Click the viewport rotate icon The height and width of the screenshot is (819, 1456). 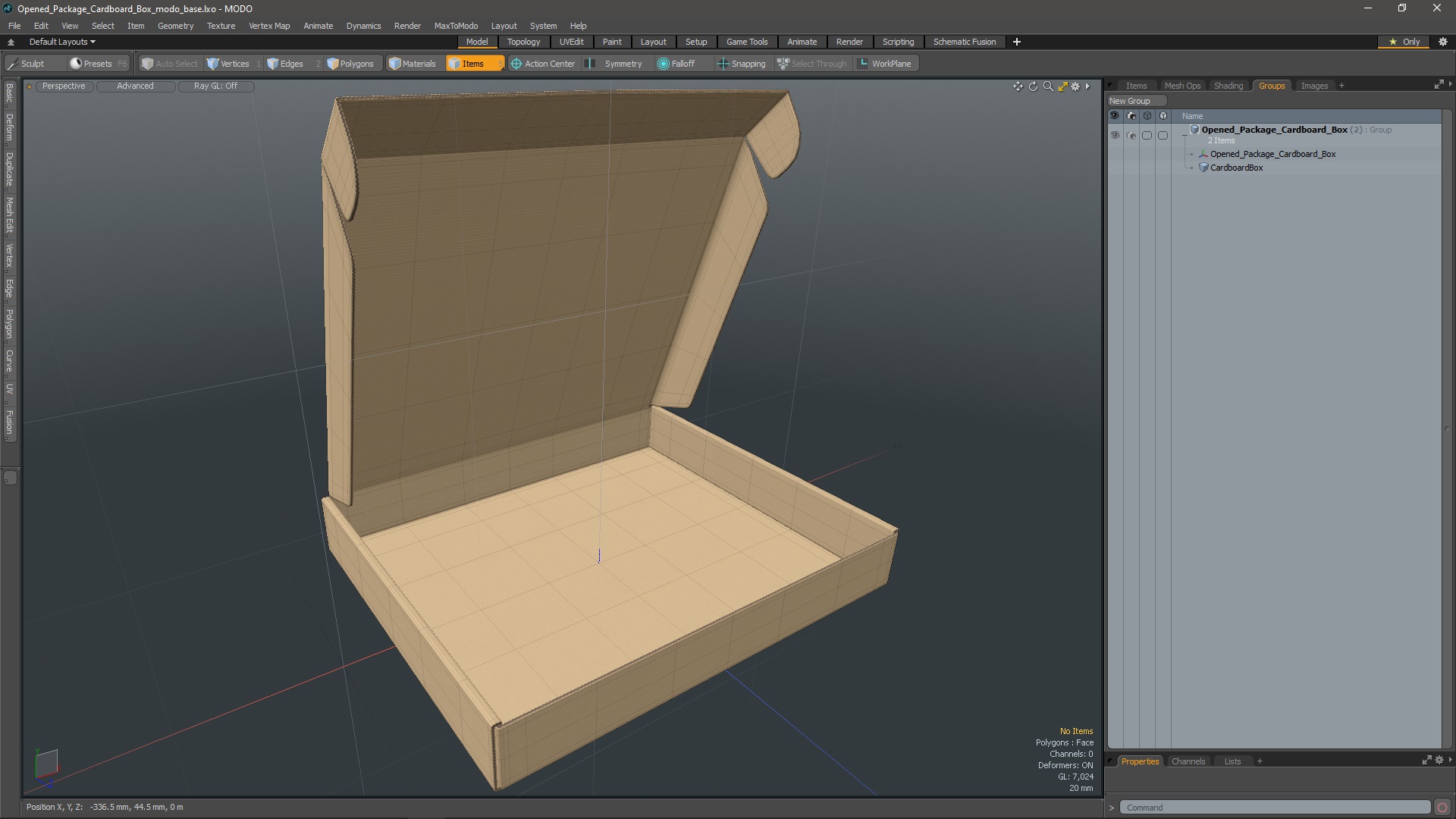click(x=1033, y=86)
